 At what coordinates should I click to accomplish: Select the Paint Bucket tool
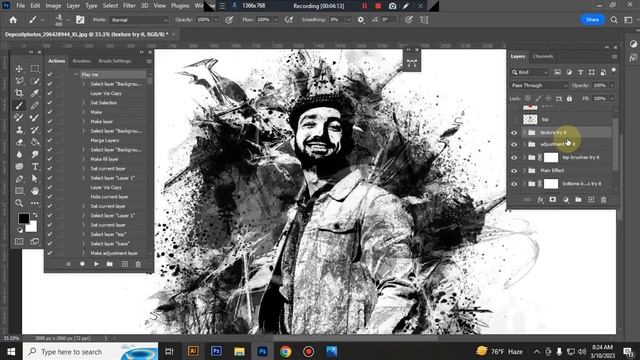35,142
